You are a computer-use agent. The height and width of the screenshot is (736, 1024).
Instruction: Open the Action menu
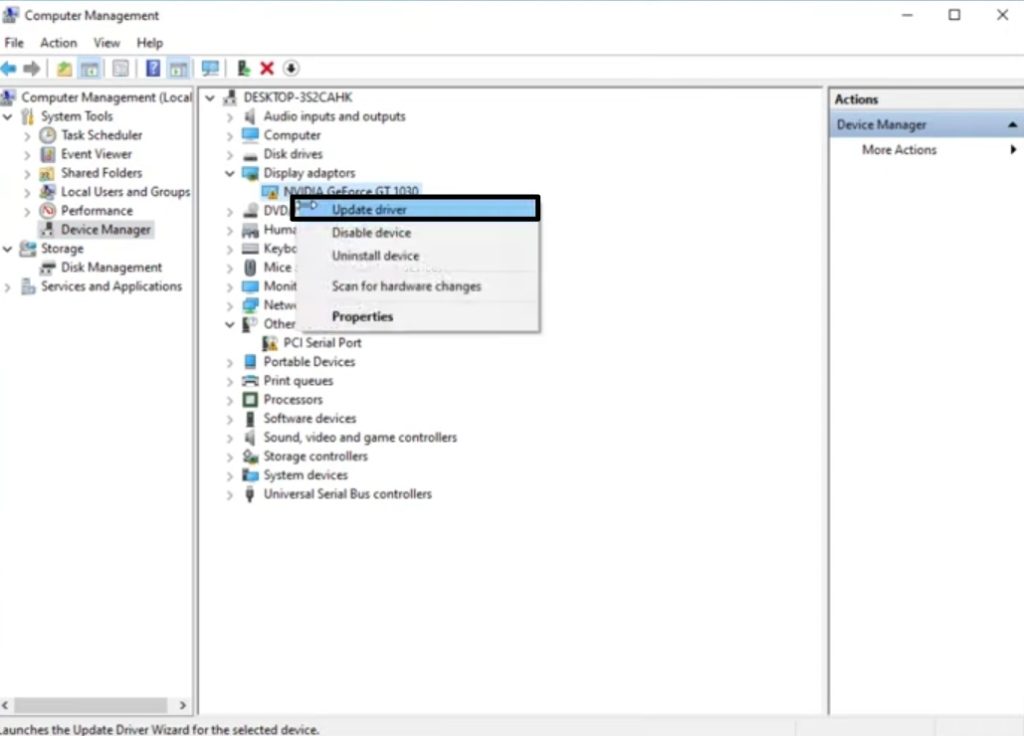[58, 43]
